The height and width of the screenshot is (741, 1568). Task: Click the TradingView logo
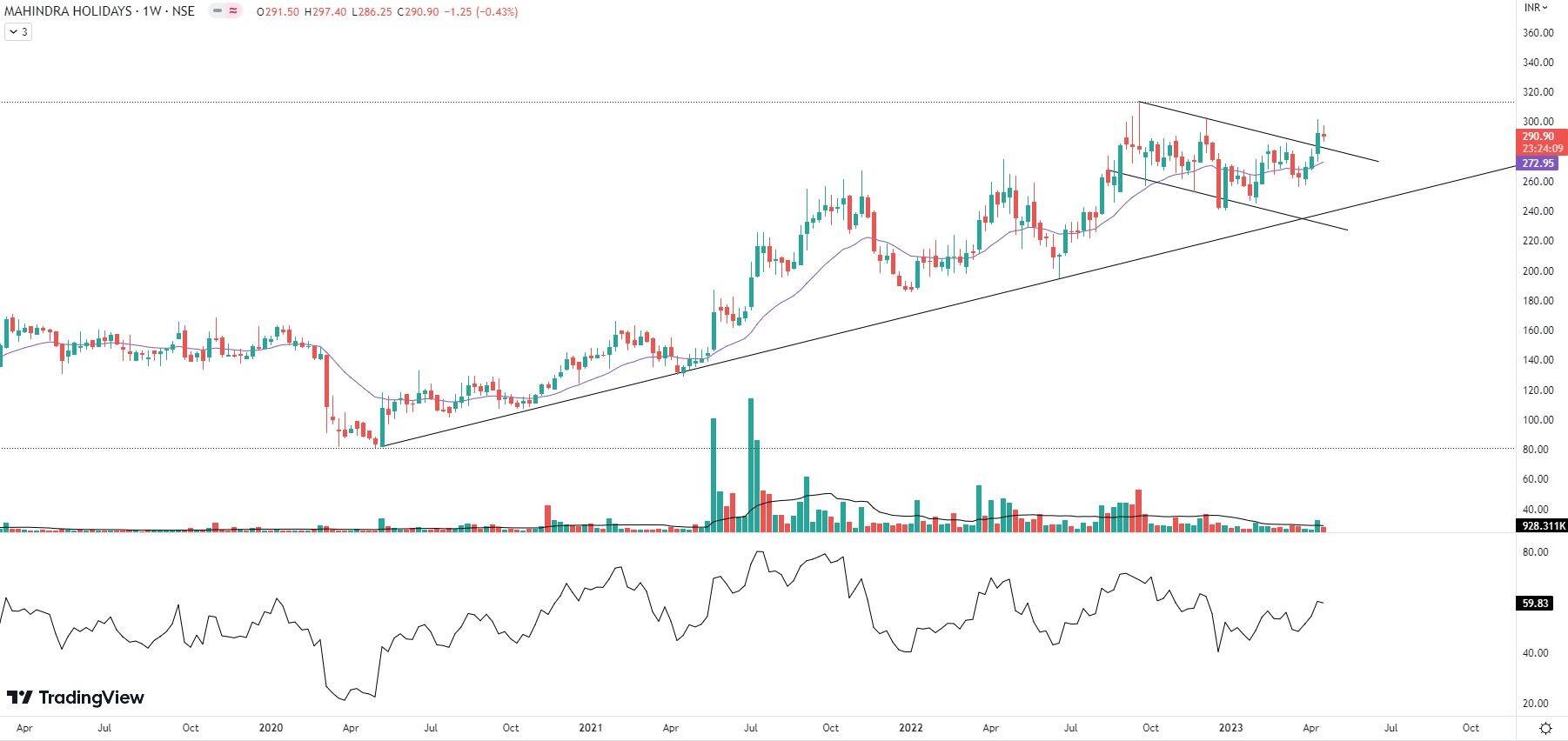click(x=76, y=698)
